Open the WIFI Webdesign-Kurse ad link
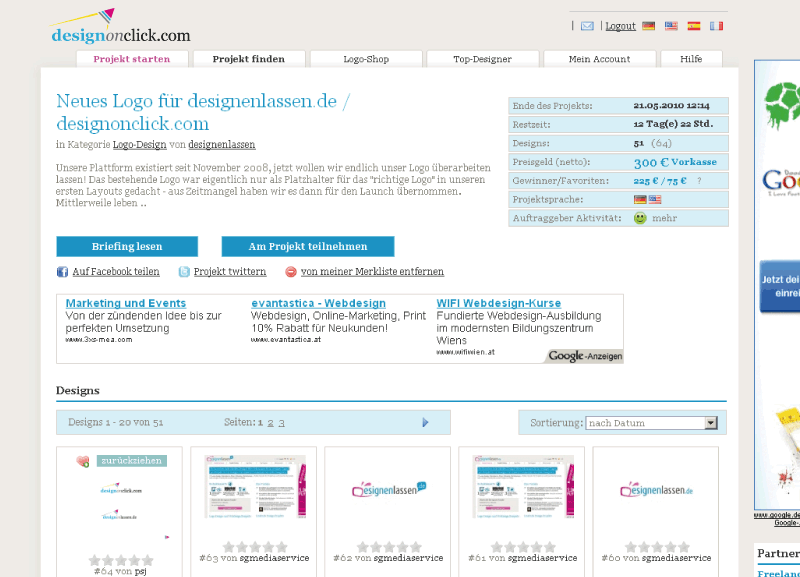The height and width of the screenshot is (577, 800). pos(498,303)
